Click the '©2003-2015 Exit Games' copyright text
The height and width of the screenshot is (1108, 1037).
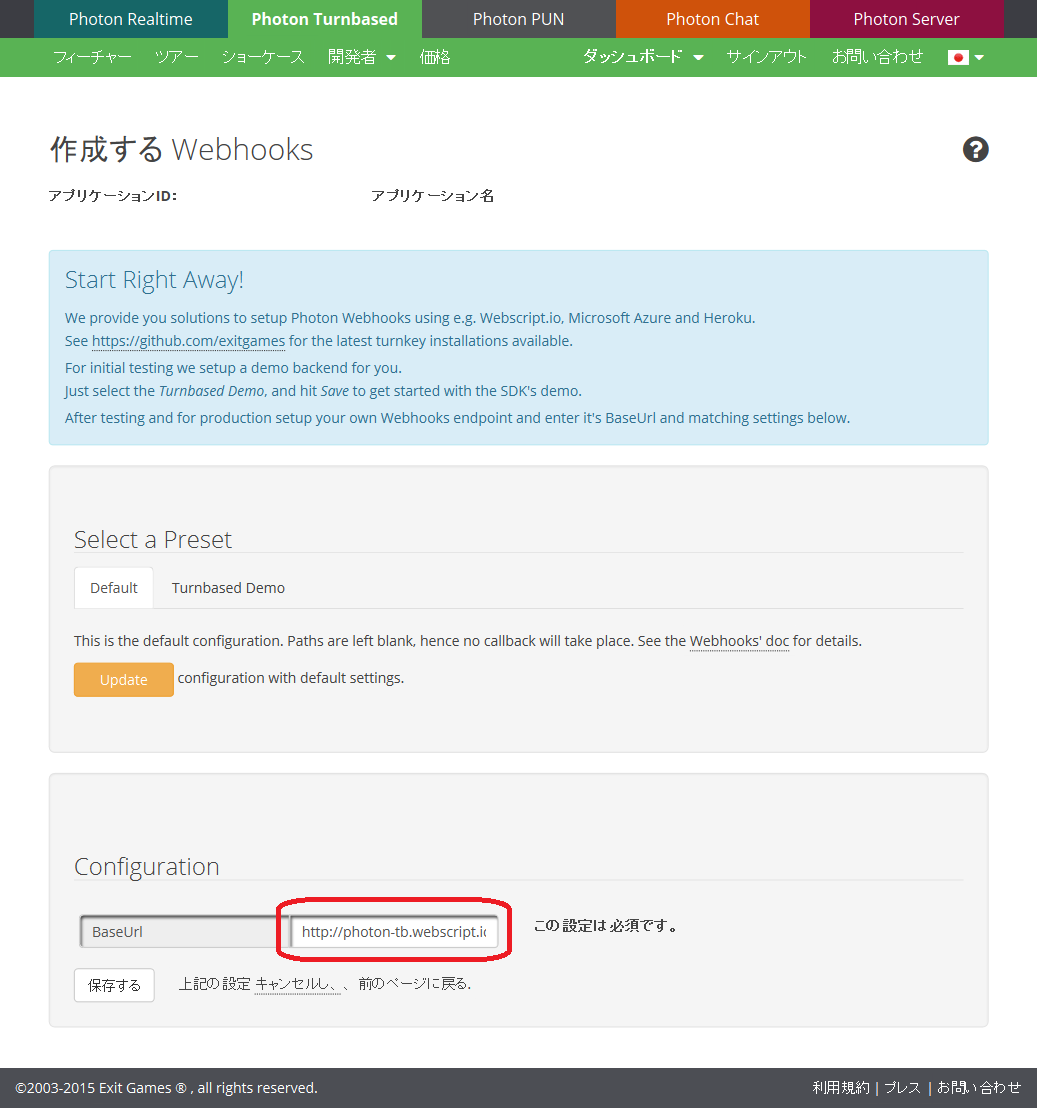point(167,1088)
